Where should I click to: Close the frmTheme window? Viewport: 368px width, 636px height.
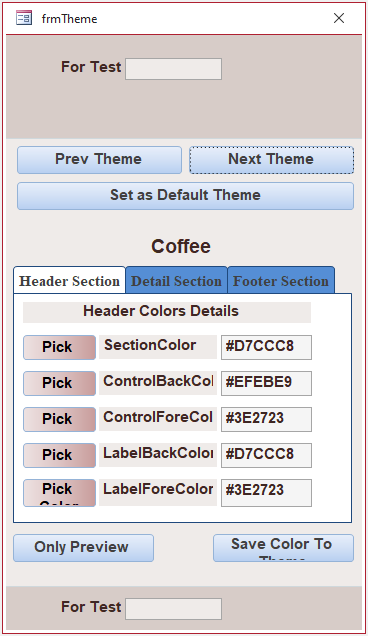[x=339, y=18]
